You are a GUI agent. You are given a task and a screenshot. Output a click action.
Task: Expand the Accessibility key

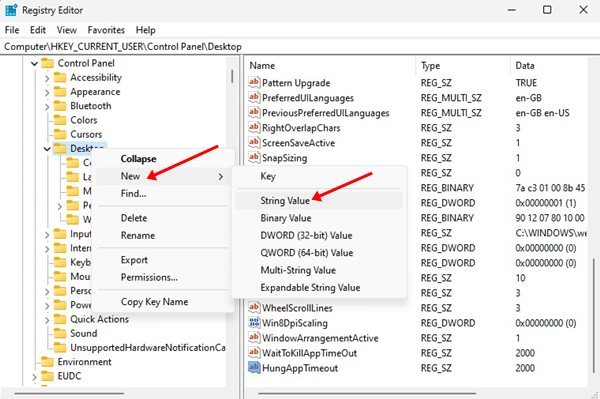tap(47, 78)
